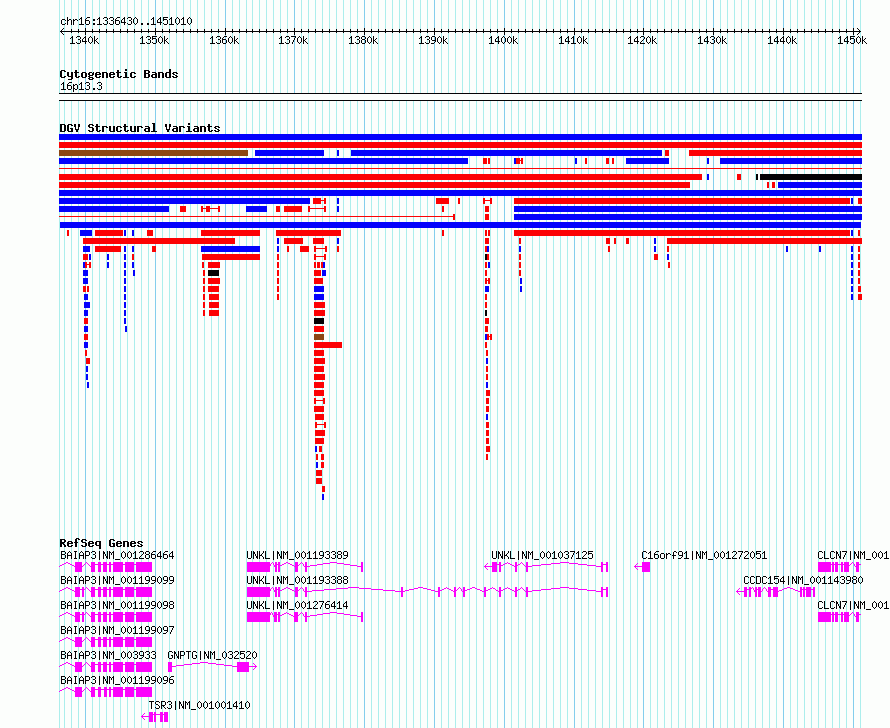This screenshot has height=728, width=890.
Task: Click the 1440k ruler tick label
Action: [x=782, y=40]
